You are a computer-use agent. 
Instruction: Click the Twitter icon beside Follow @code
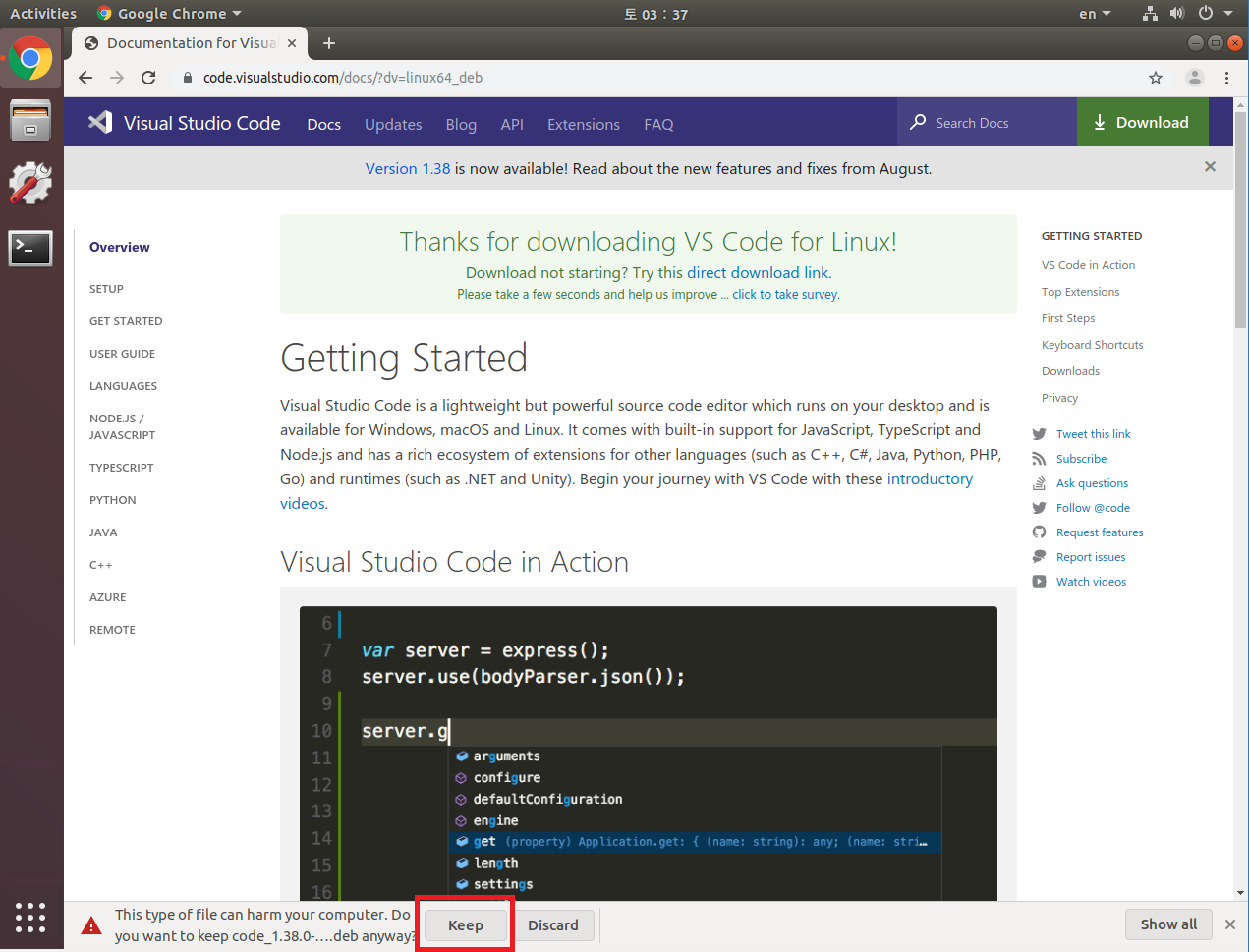1039,508
